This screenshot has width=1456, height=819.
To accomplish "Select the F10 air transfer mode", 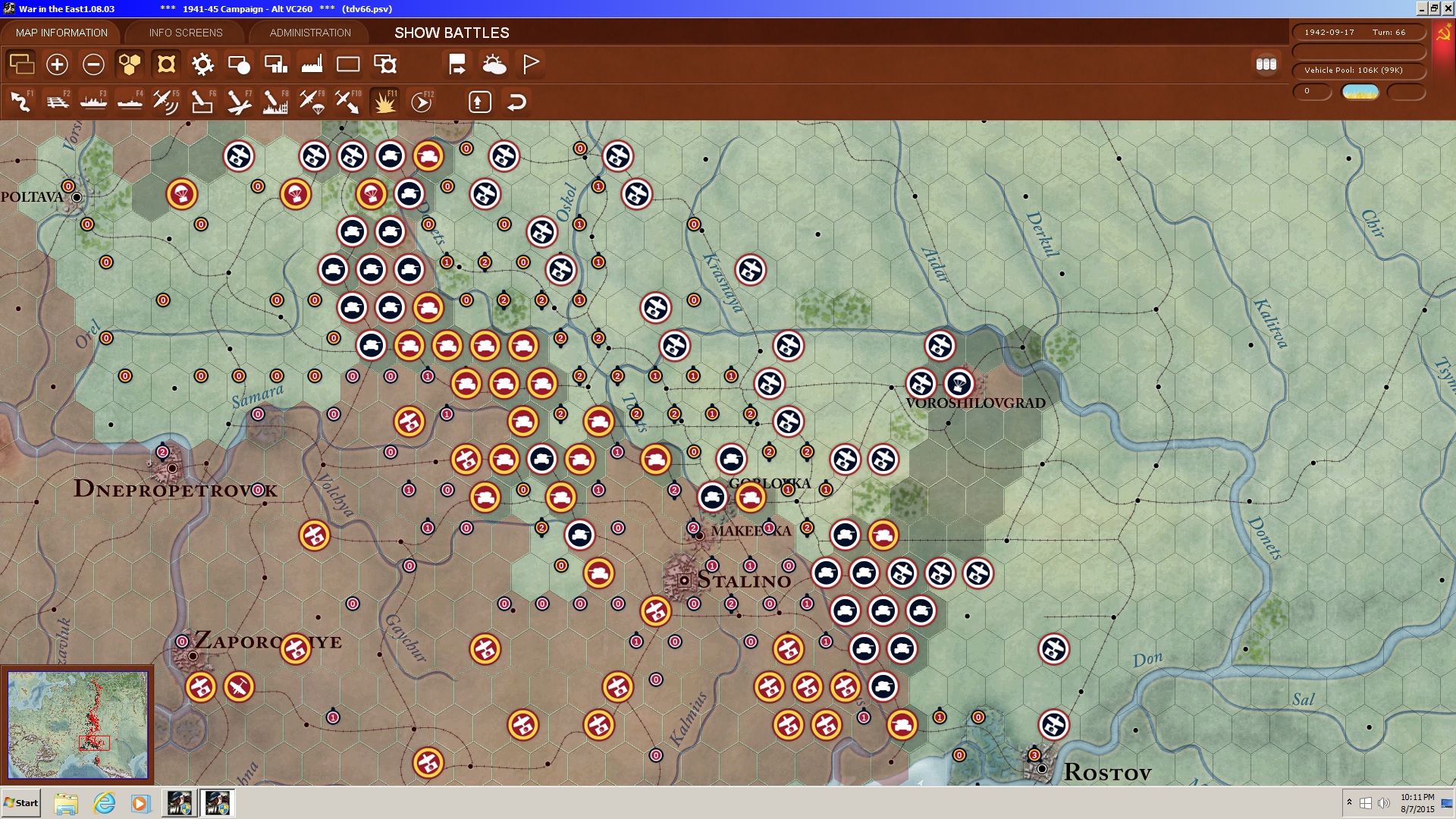I will point(348,102).
